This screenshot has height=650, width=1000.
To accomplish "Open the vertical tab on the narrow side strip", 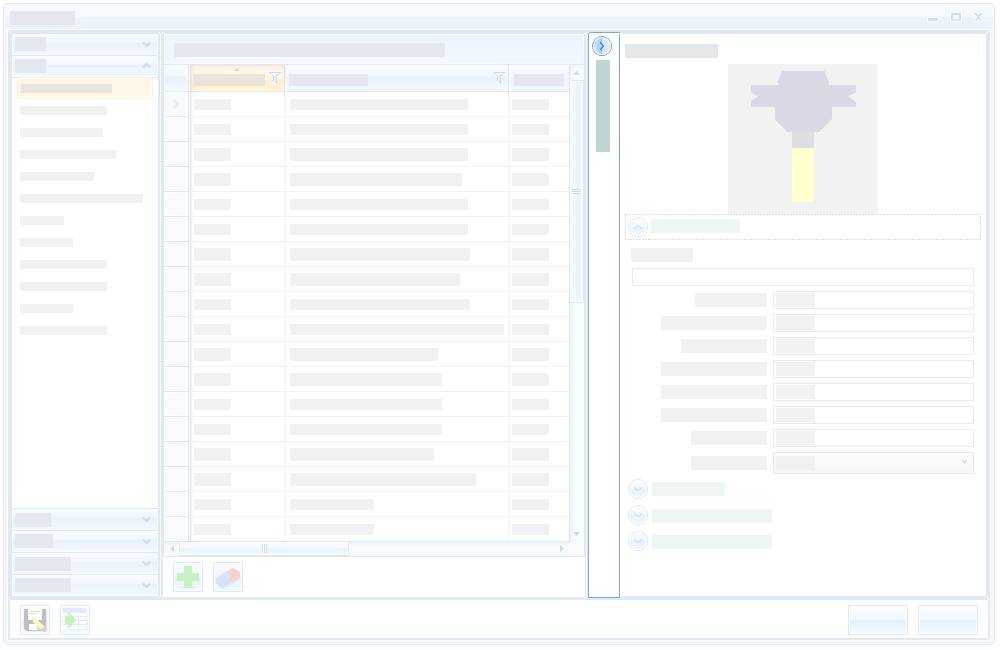I will (603, 106).
